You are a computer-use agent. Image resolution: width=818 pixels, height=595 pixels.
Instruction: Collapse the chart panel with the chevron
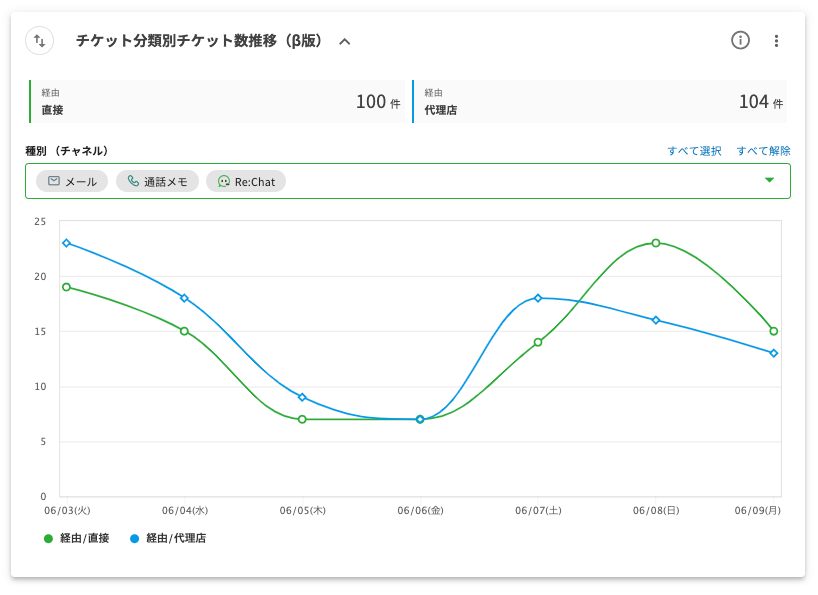(x=345, y=42)
